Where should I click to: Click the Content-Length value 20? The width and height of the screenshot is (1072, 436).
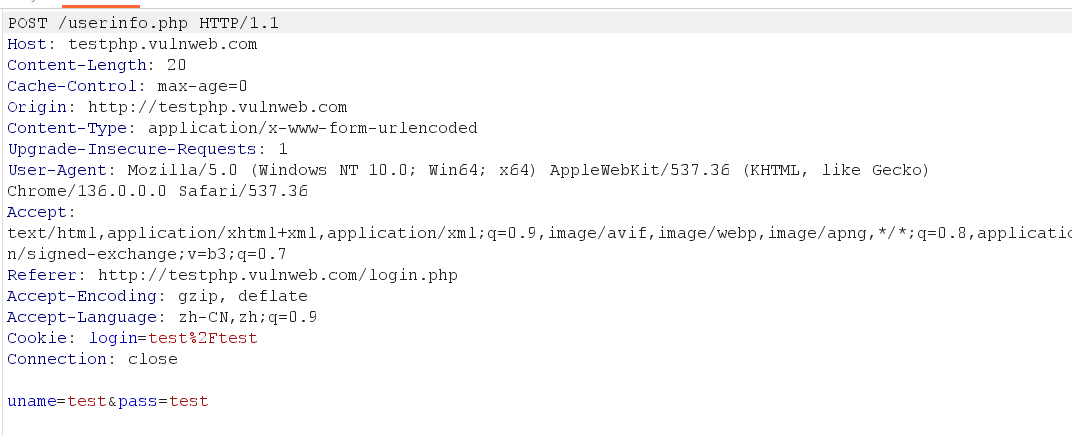tap(176, 65)
